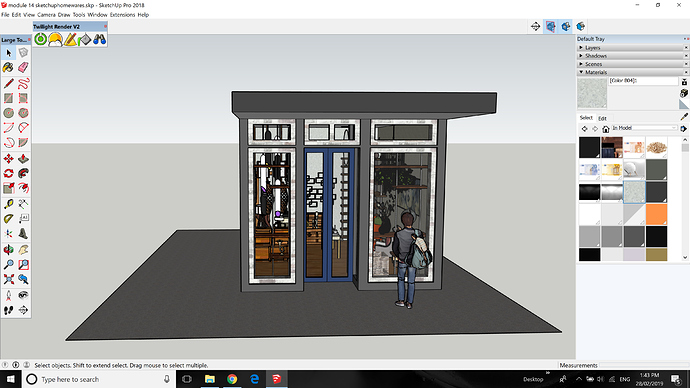The height and width of the screenshot is (388, 690).
Task: Pick the orange color swatch
Action: pyautogui.click(x=657, y=214)
